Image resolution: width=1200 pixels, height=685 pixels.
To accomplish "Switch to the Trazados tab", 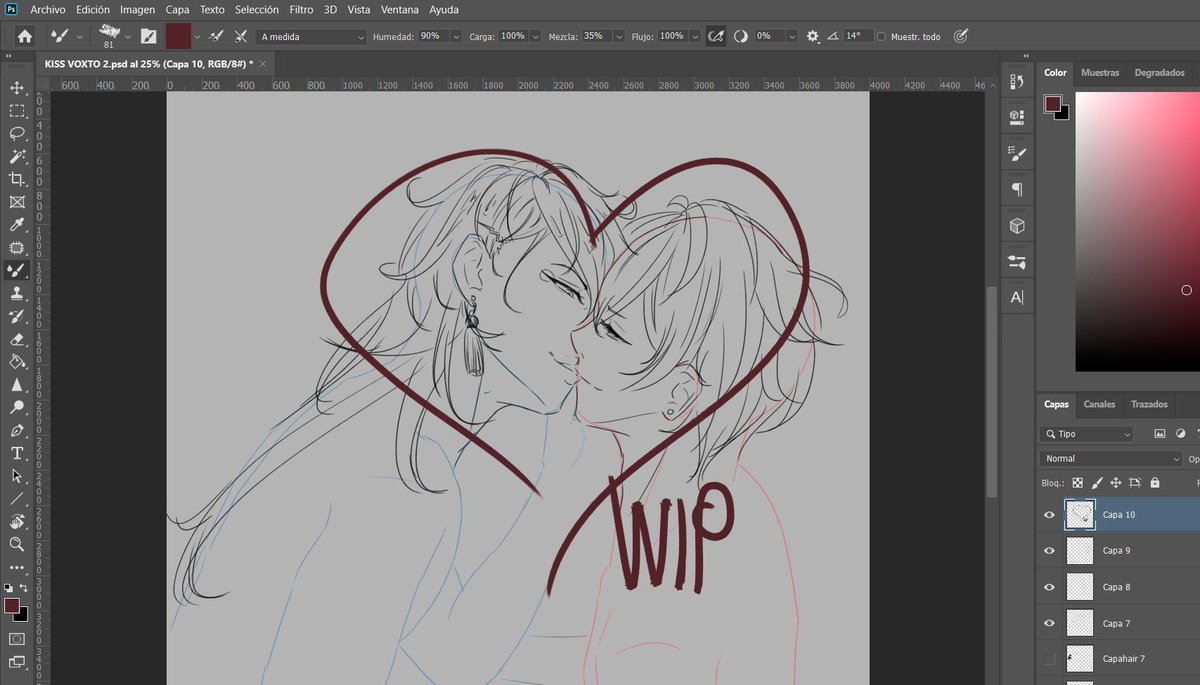I will coord(1149,404).
